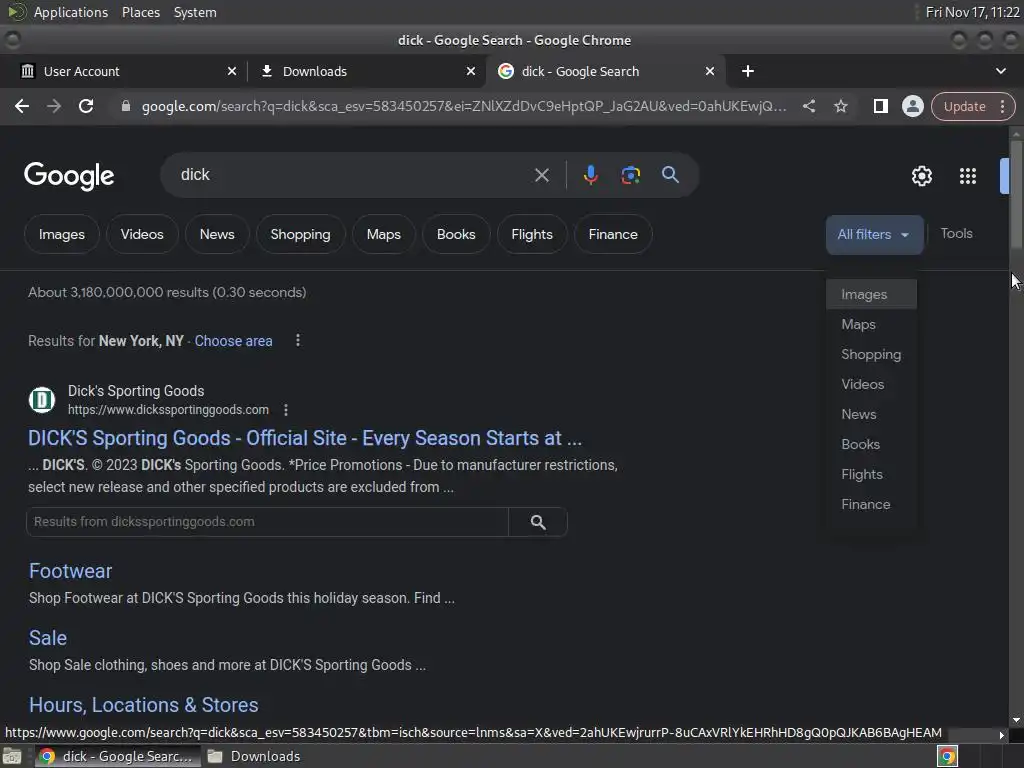The width and height of the screenshot is (1024, 768).
Task: Click the vertical page scrollbar thumb
Action: pos(1016,193)
